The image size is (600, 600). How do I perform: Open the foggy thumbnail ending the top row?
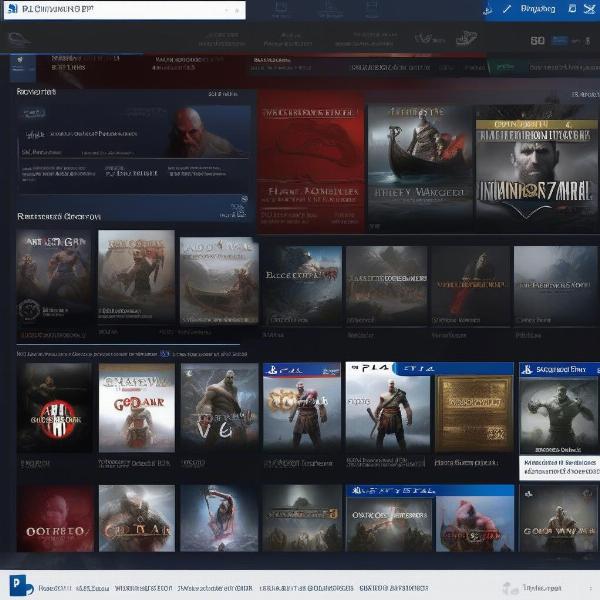(x=556, y=286)
